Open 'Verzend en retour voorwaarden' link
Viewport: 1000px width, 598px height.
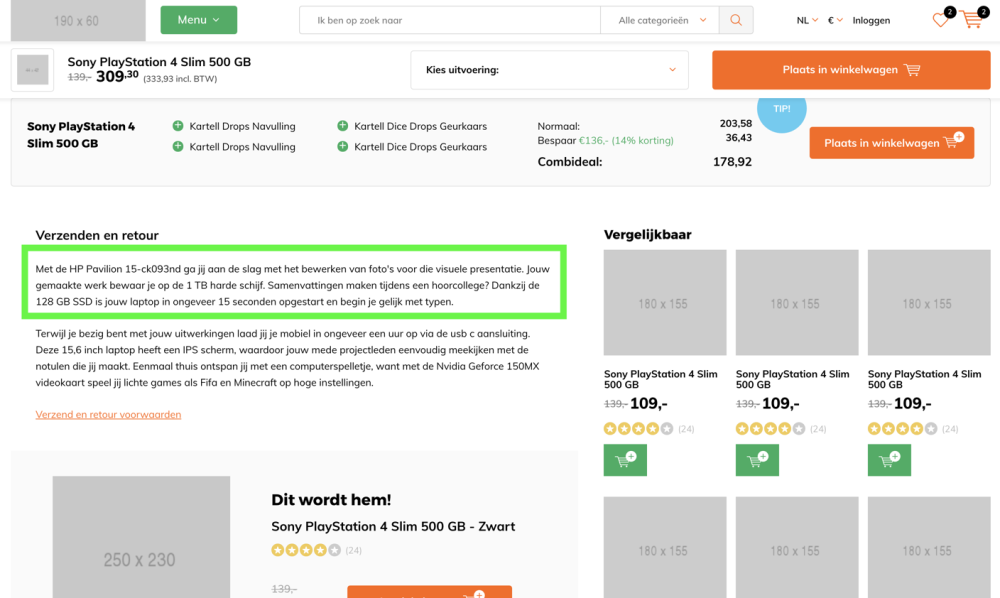click(x=108, y=414)
